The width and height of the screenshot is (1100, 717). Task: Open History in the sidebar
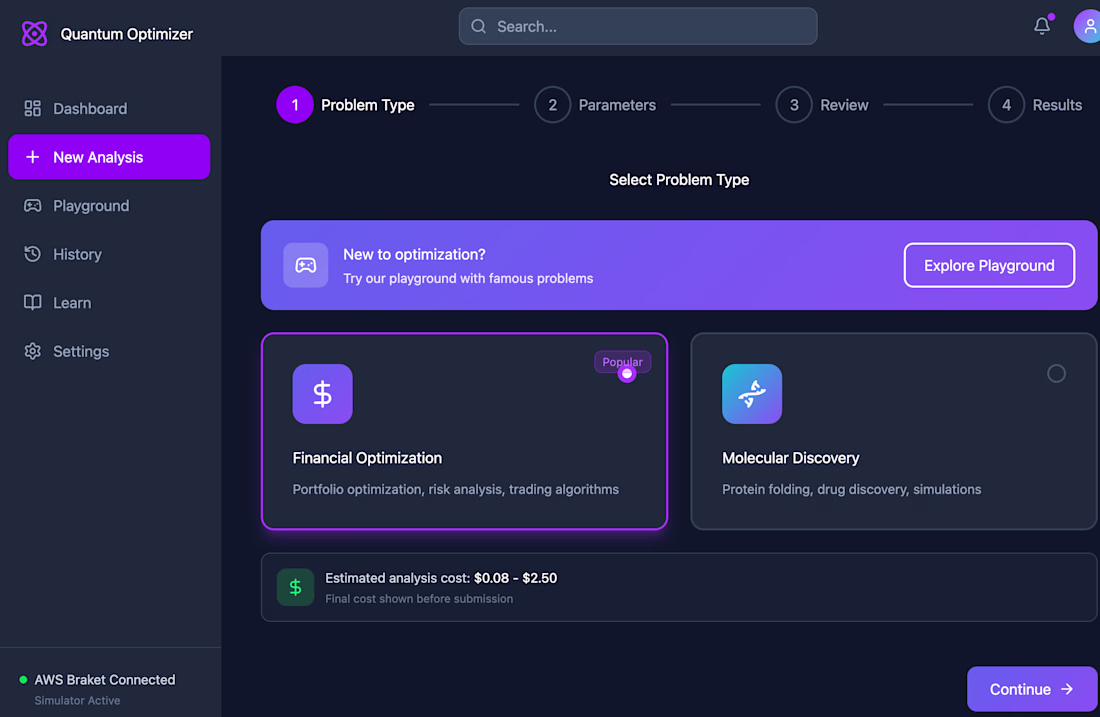click(109, 254)
